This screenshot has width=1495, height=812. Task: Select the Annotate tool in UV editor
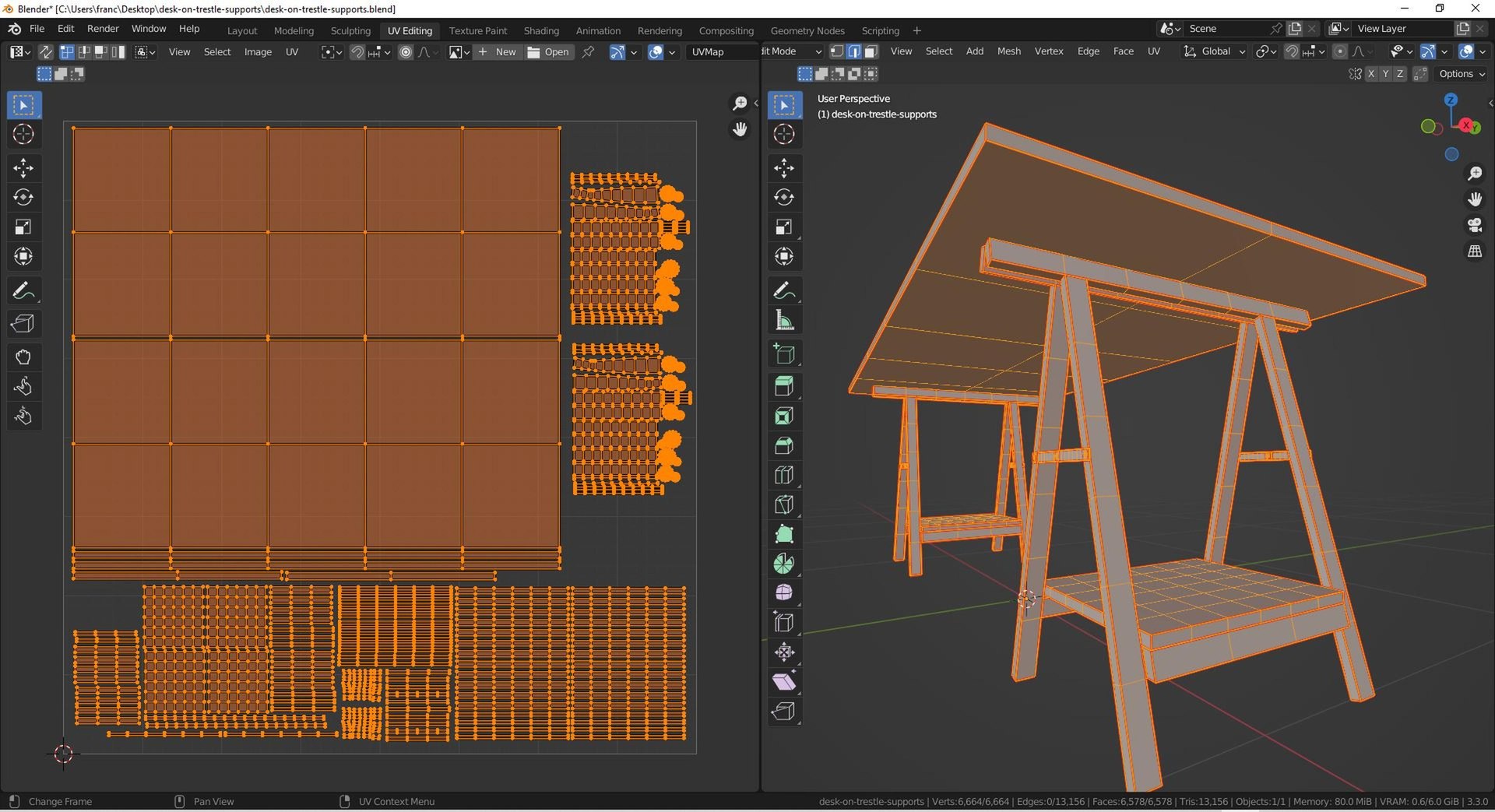23,290
